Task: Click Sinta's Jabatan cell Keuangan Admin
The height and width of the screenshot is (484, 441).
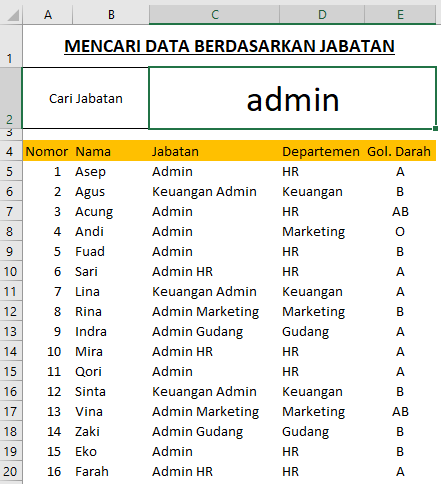Action: coord(214,391)
